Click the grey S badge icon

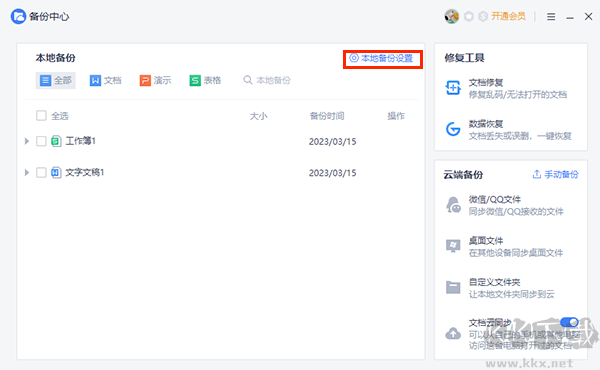483,16
